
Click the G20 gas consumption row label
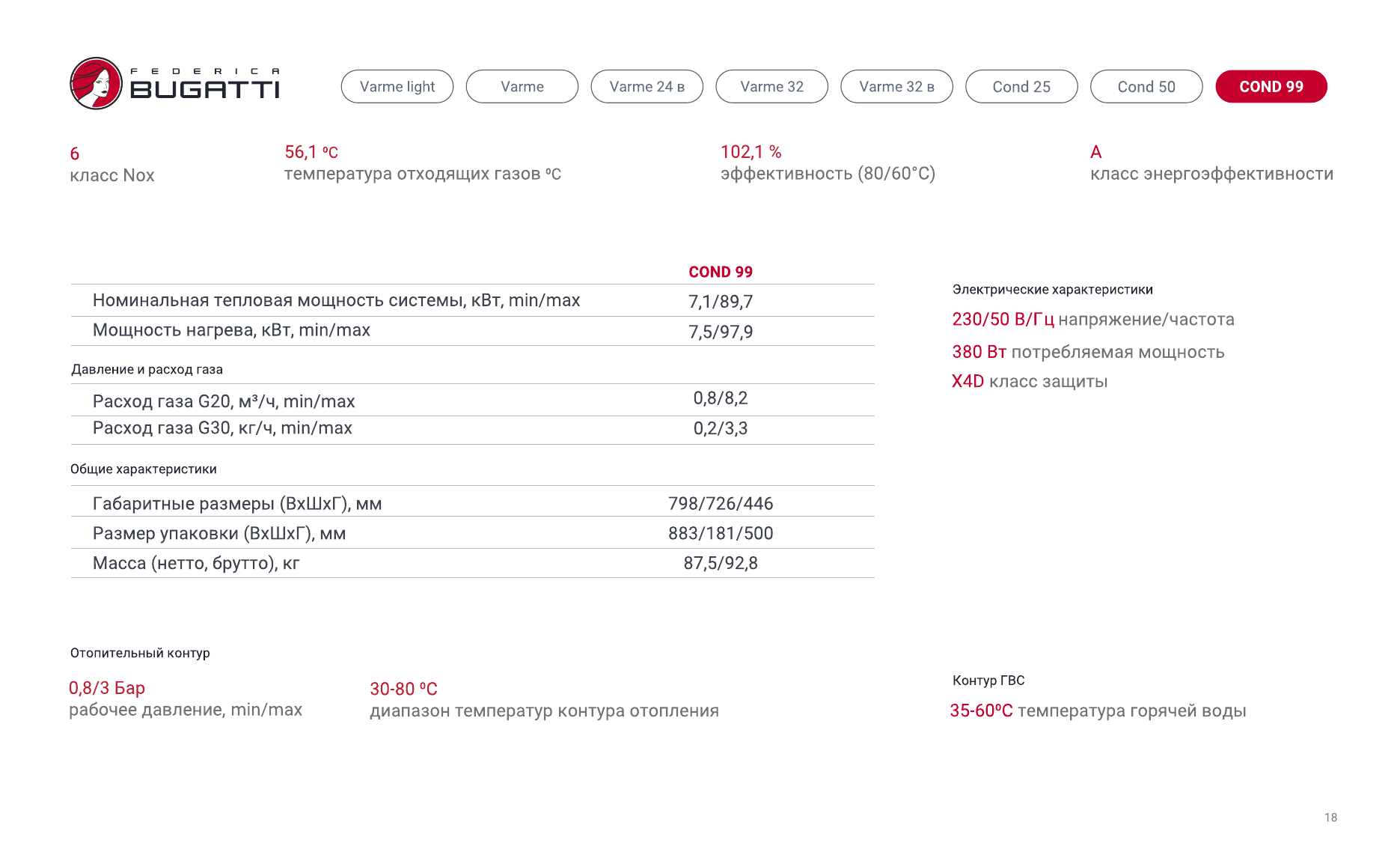(224, 401)
